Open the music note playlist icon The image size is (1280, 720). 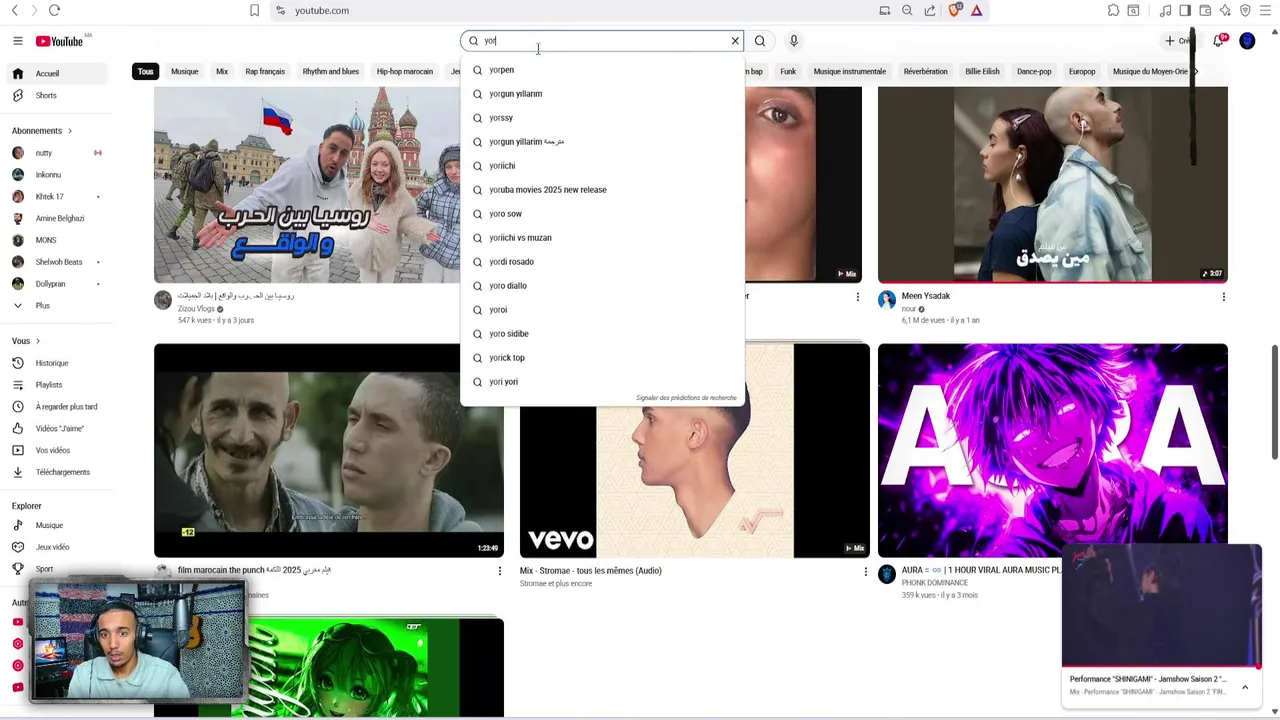coord(1166,10)
